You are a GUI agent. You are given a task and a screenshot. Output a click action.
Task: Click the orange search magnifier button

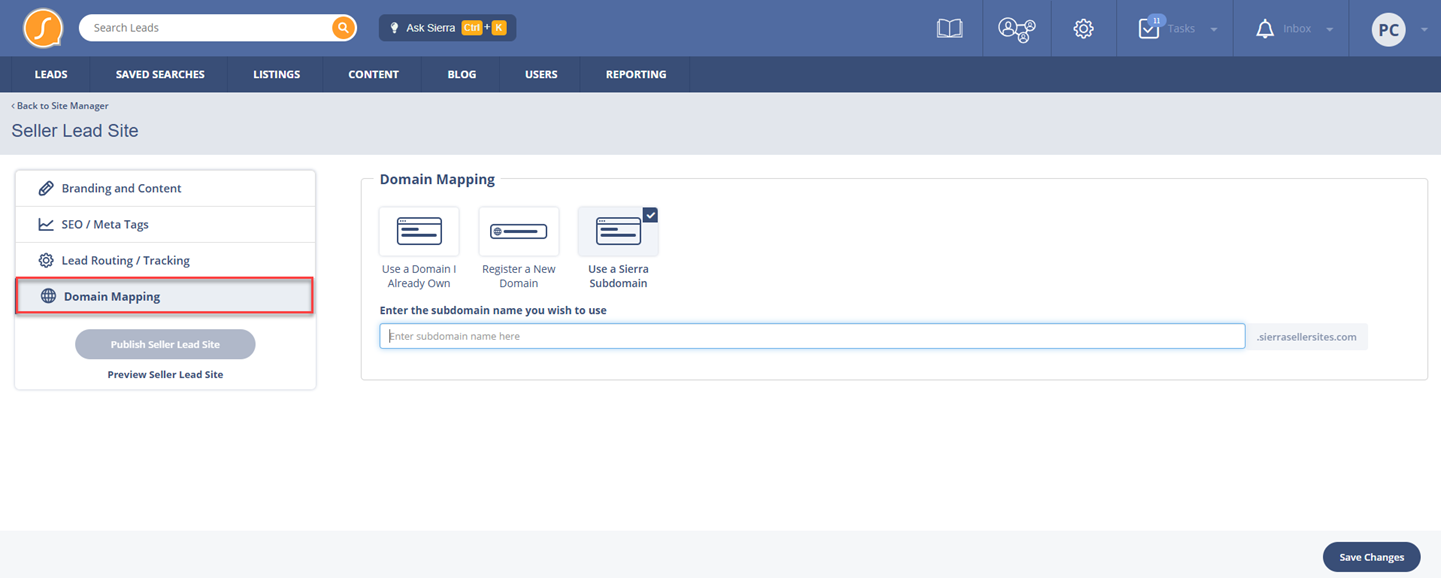click(343, 28)
